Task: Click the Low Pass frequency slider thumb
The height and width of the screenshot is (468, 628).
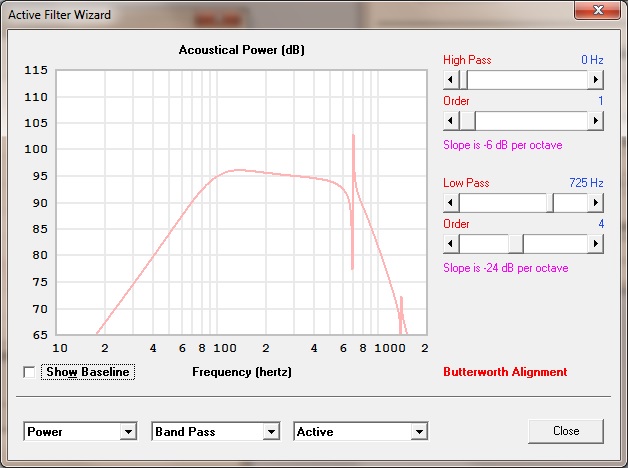Action: pyautogui.click(x=550, y=203)
